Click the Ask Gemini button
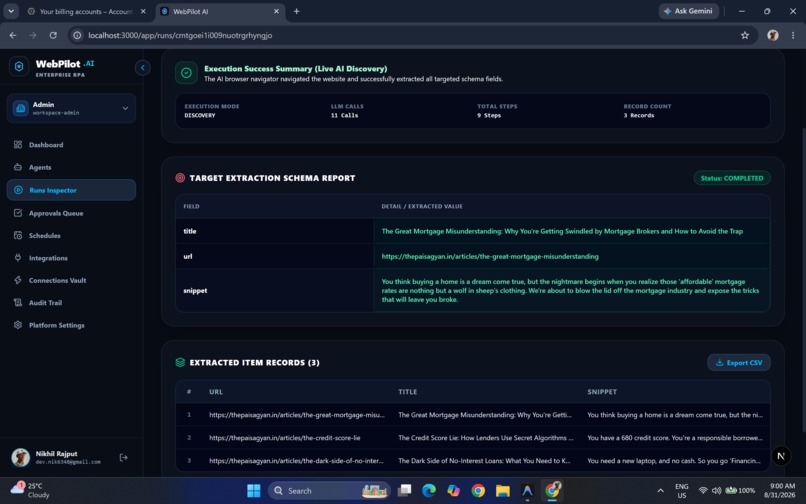 (688, 11)
